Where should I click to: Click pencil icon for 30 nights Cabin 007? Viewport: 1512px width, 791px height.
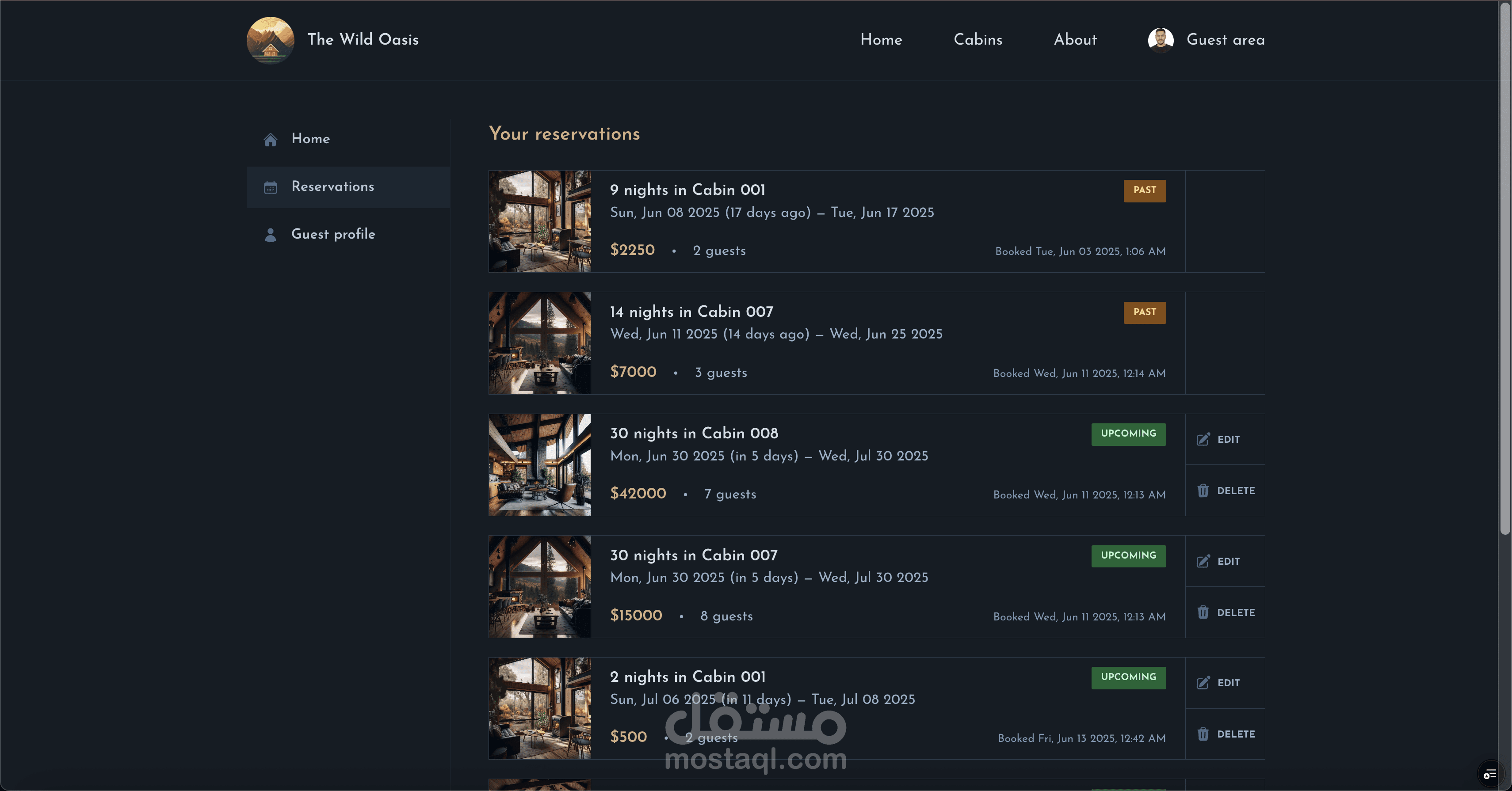point(1203,561)
